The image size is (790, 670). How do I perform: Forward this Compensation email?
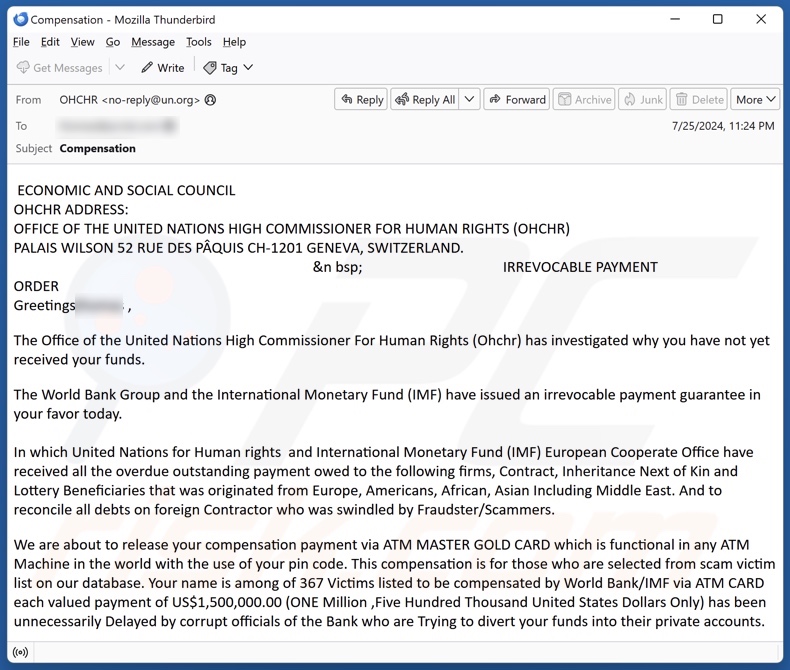[516, 100]
